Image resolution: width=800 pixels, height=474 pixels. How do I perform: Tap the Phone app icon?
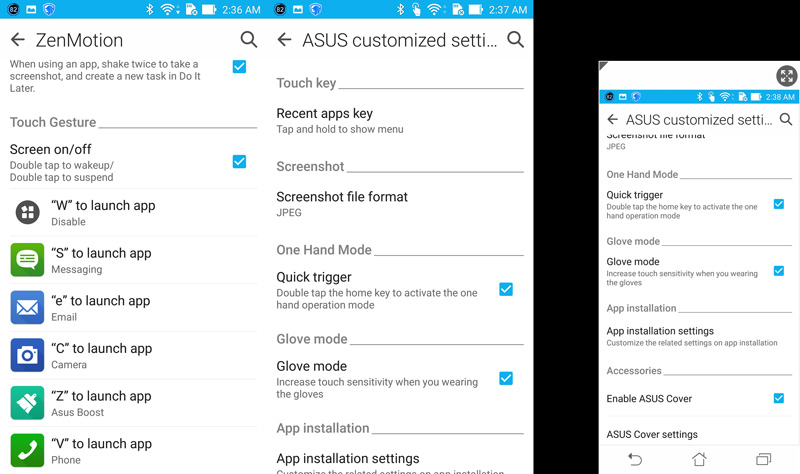tap(27, 449)
